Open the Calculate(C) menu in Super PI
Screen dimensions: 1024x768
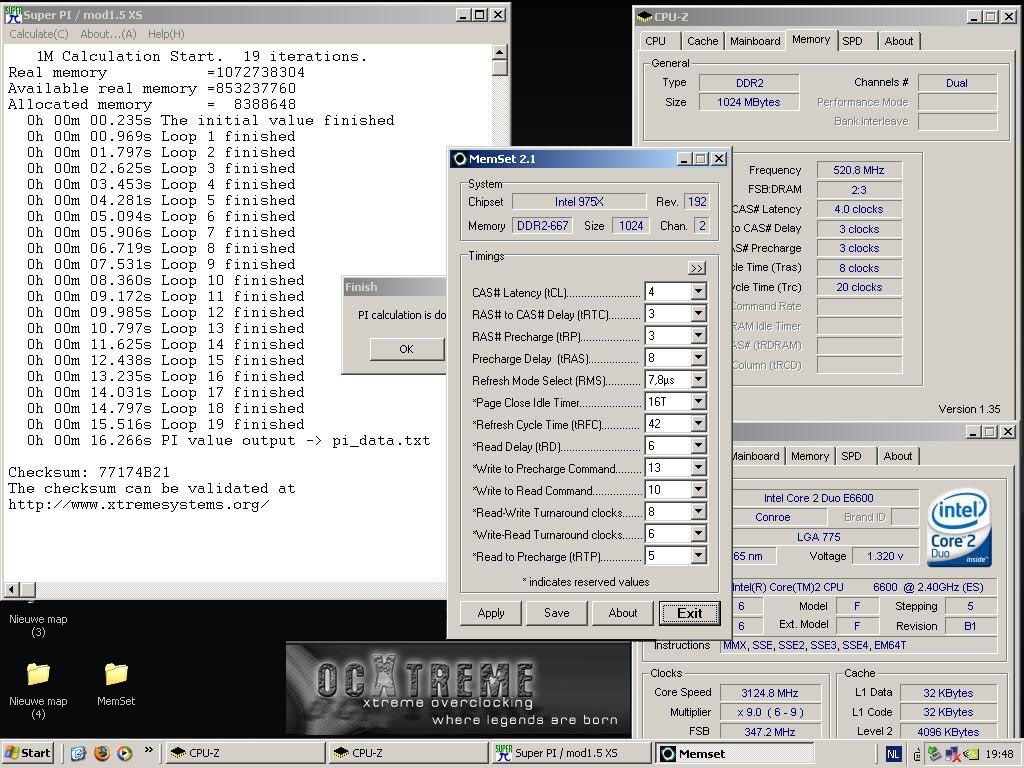point(39,34)
